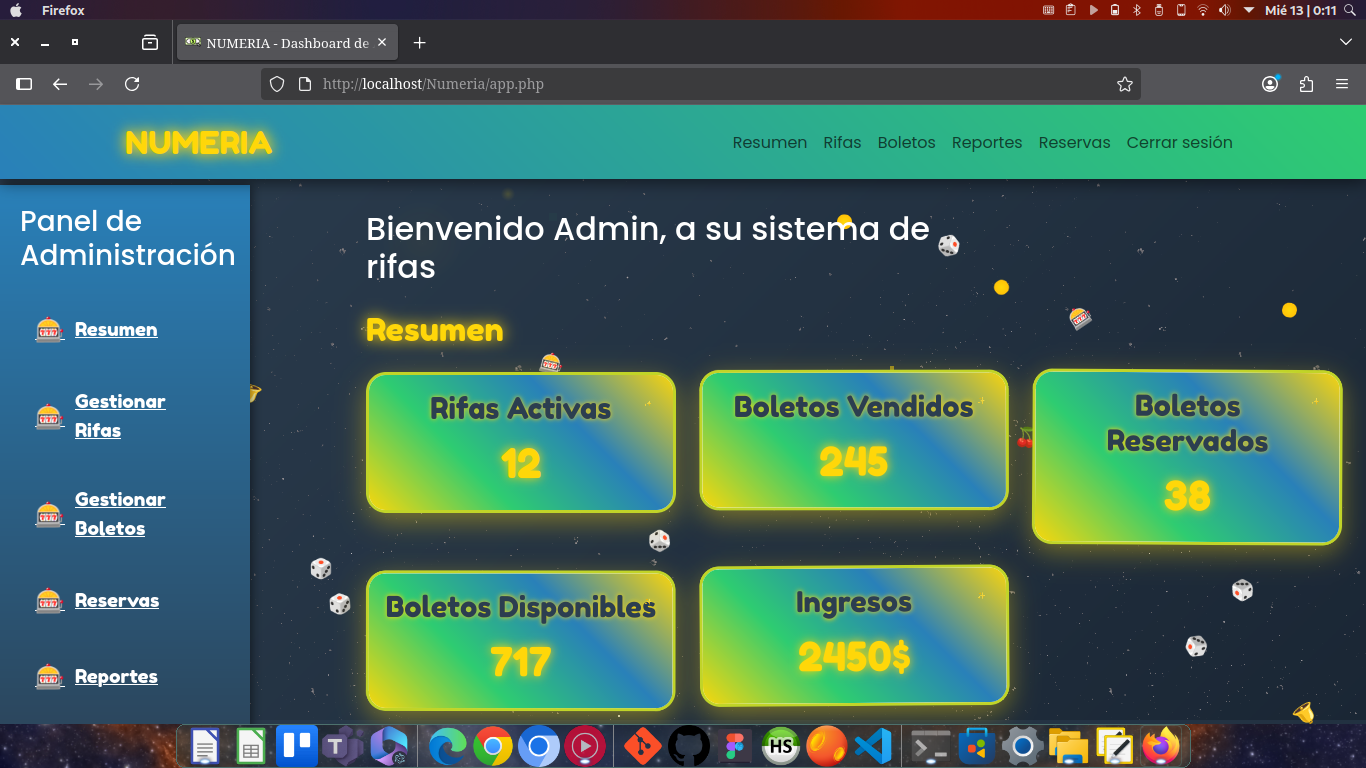1366x768 pixels.
Task: Open the Bluetooth icon in the top bar
Action: (1137, 10)
